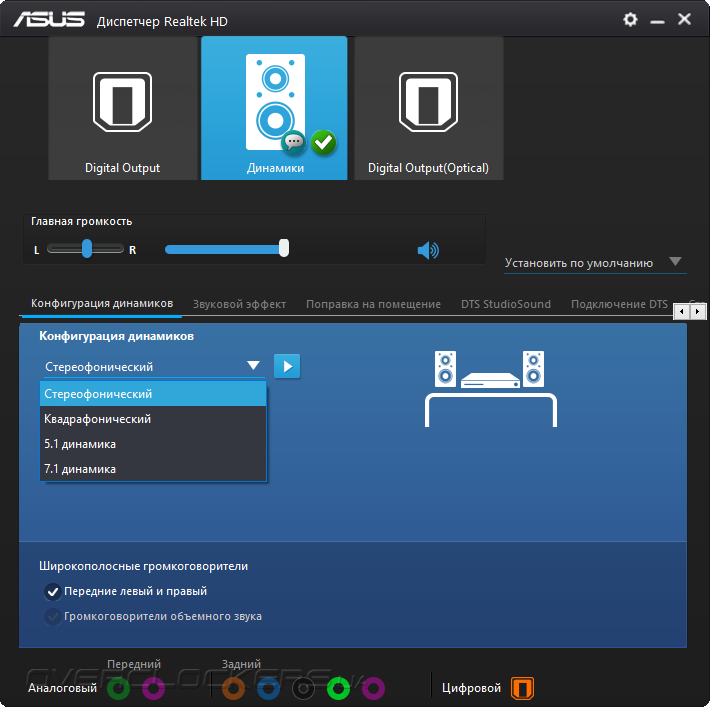710x707 pixels.
Task: Collapse the Стереофонический speaker configuration dropdown
Action: point(153,366)
